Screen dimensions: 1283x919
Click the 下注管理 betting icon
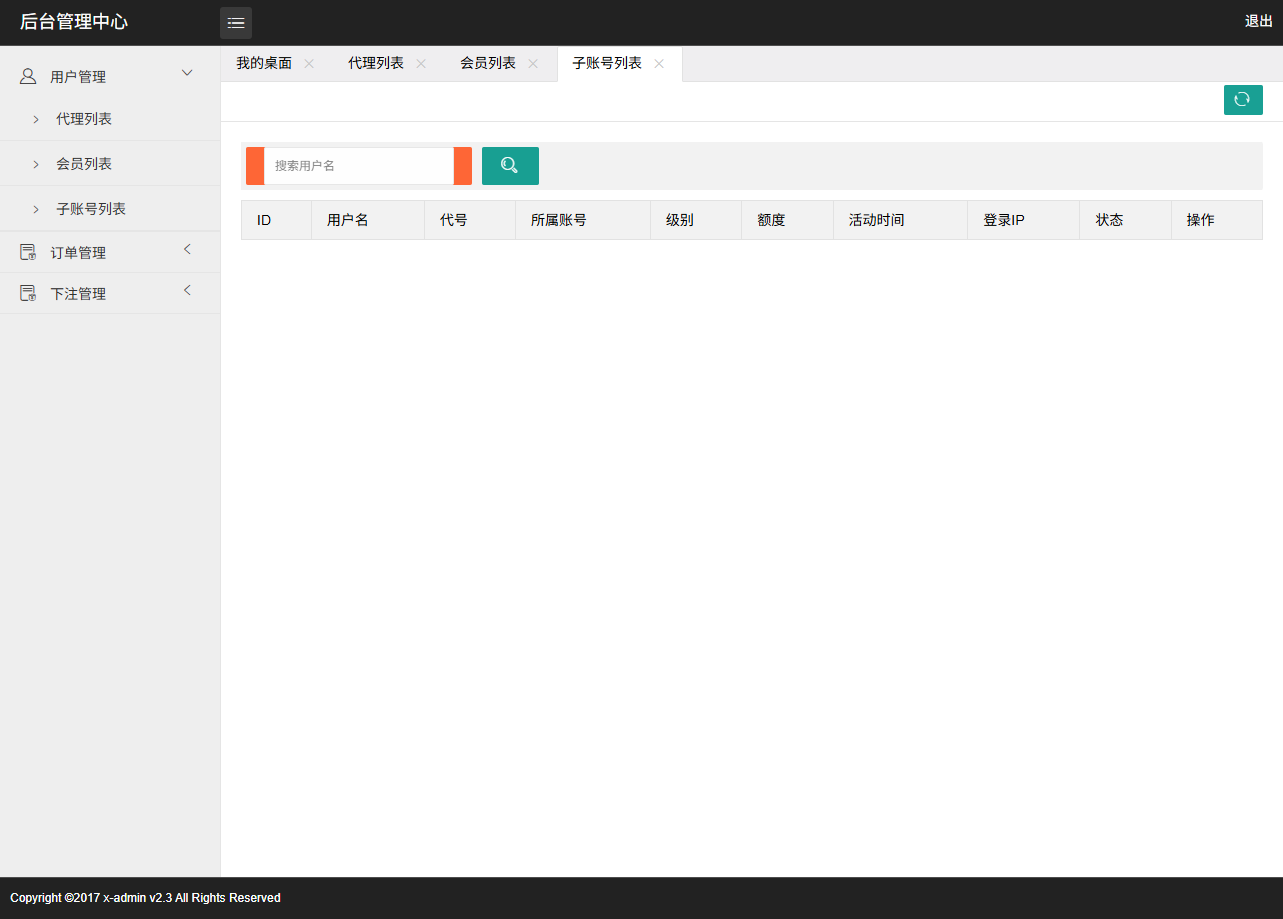[x=28, y=294]
